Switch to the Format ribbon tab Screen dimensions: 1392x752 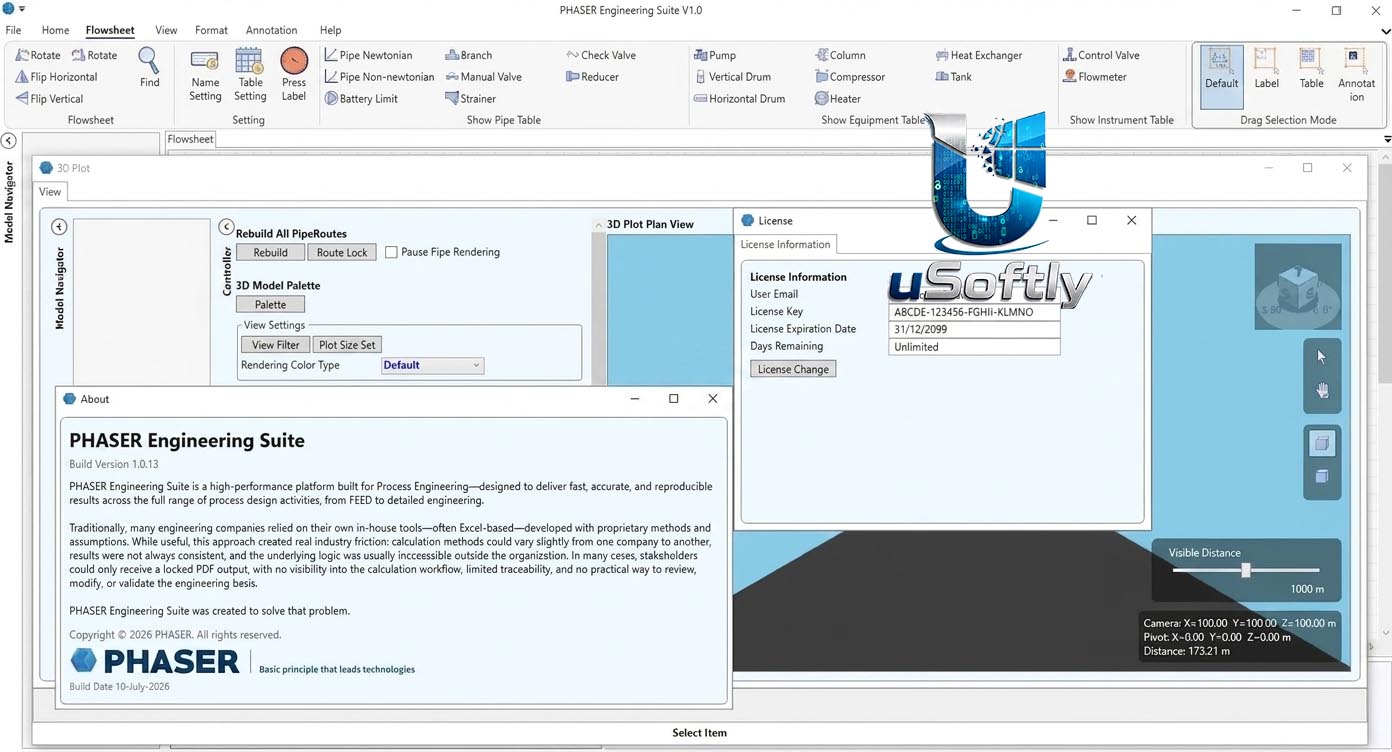click(x=211, y=30)
